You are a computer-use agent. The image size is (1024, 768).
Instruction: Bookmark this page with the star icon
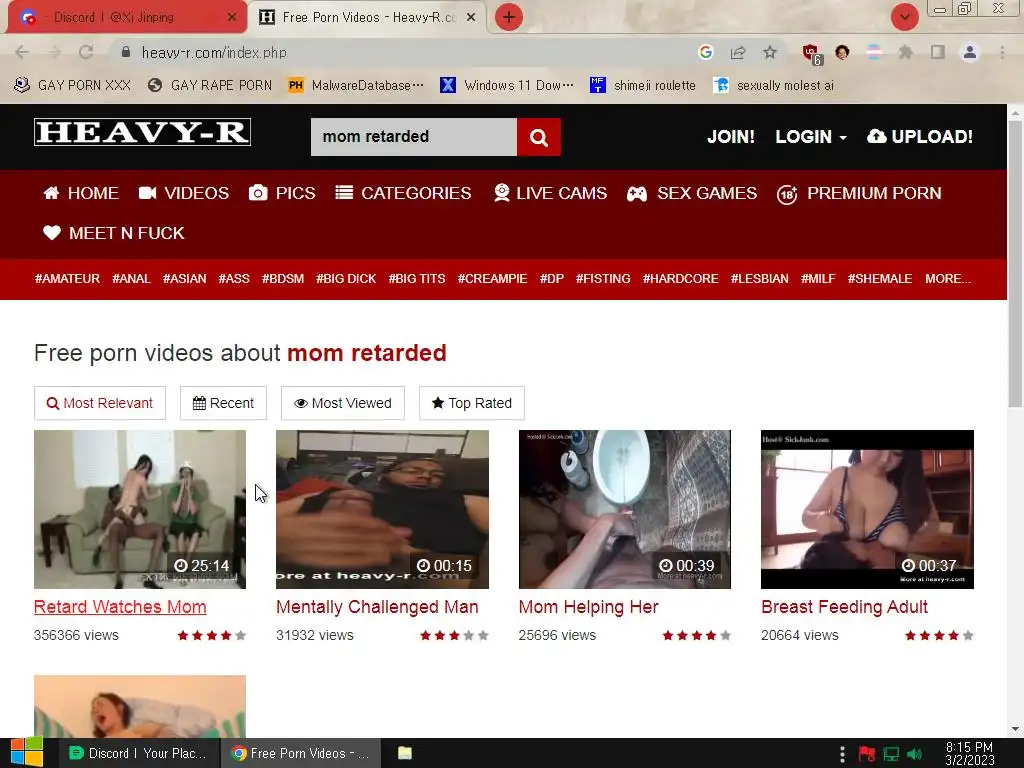click(770, 52)
